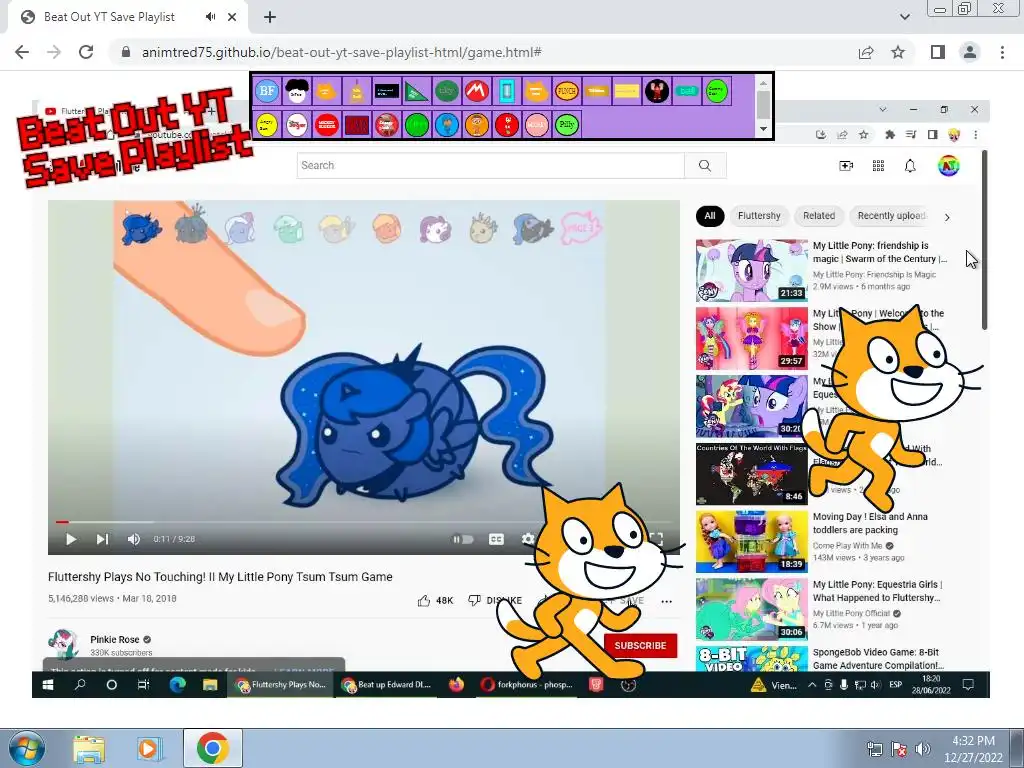Image resolution: width=1024 pixels, height=768 pixels.
Task: Select the white Burger circle icon
Action: 296,124
